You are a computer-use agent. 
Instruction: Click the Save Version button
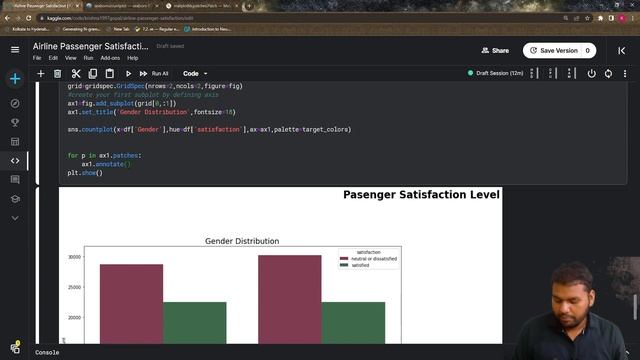554,51
